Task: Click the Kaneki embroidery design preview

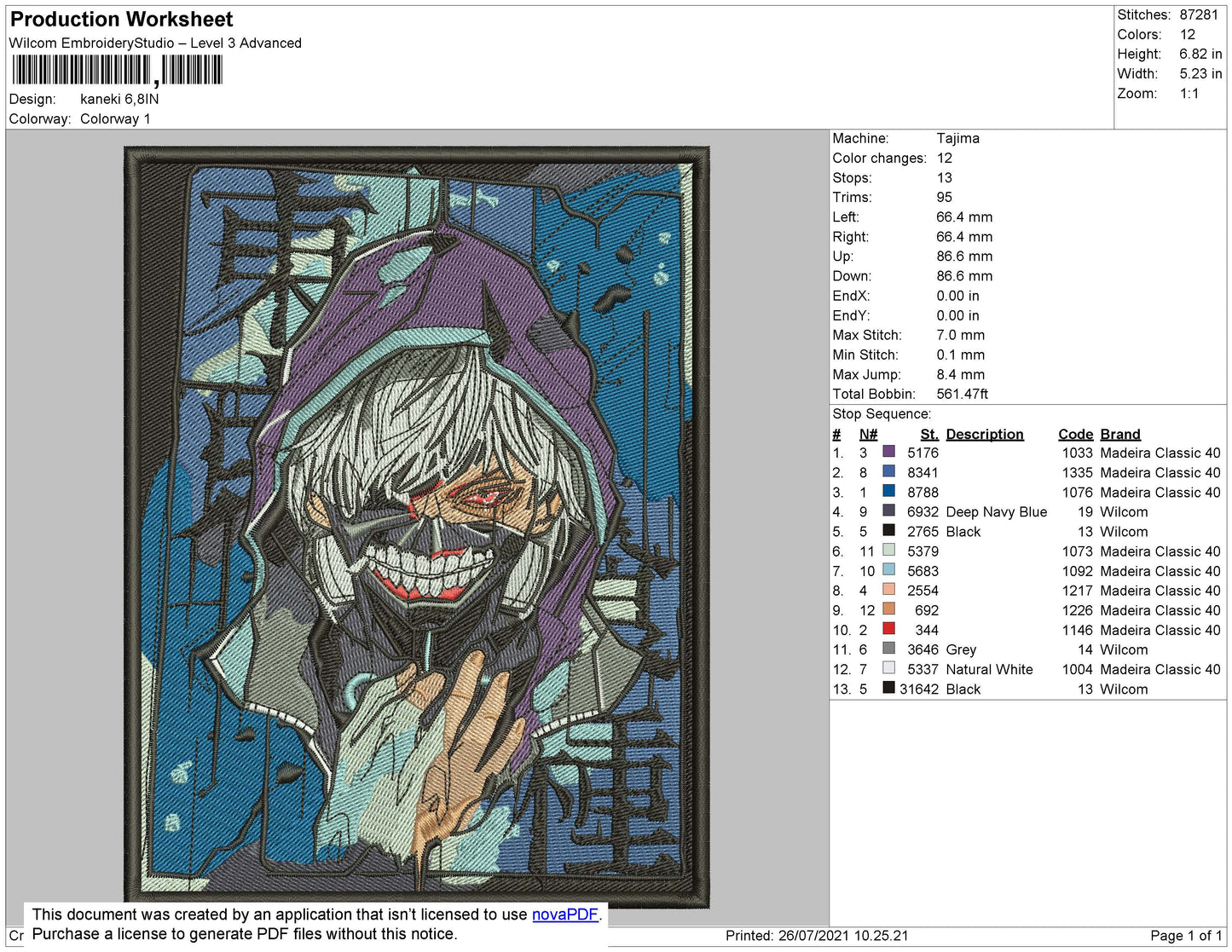Action: [417, 525]
